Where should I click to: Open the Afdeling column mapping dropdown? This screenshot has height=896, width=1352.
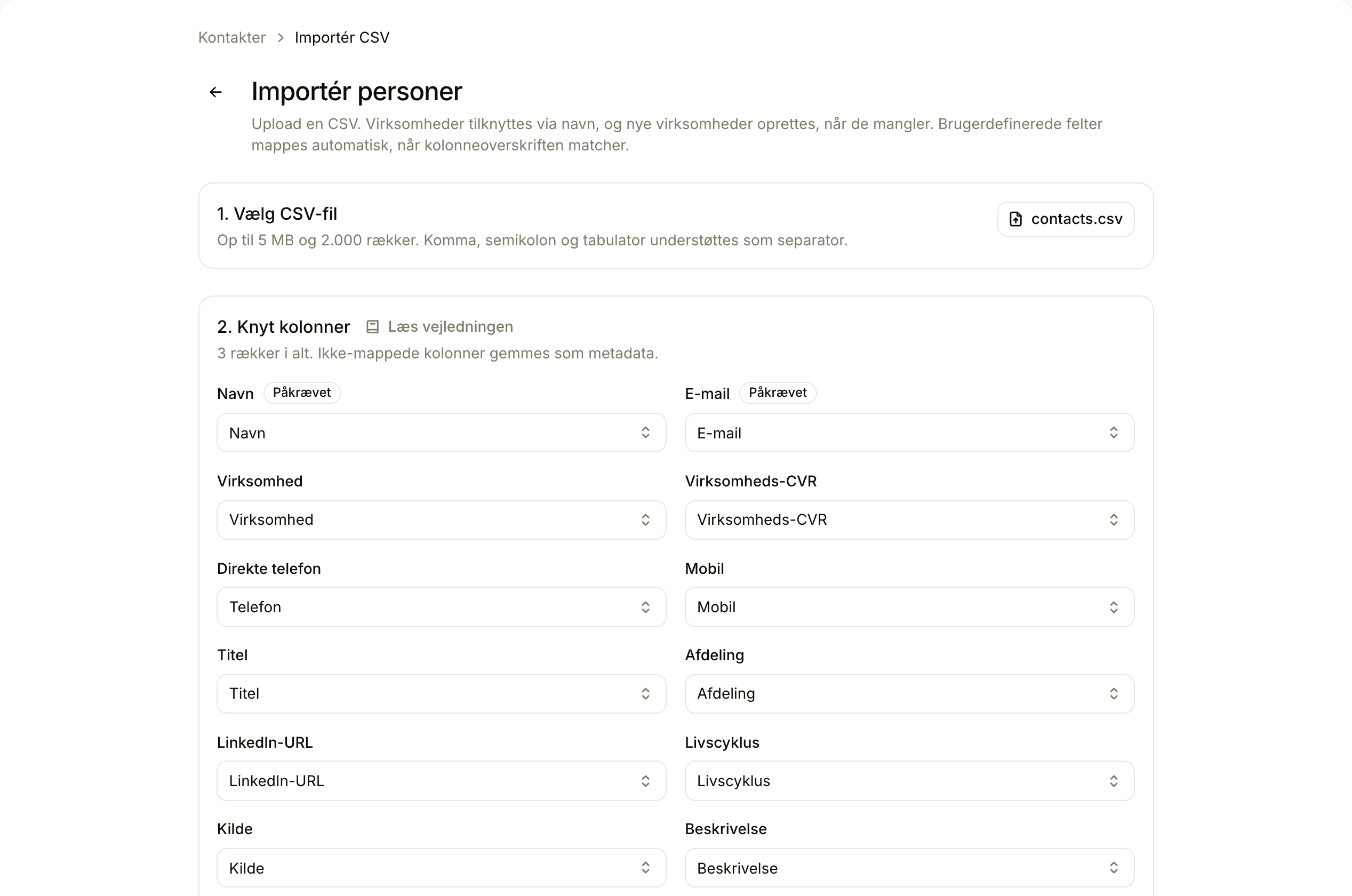(x=909, y=694)
